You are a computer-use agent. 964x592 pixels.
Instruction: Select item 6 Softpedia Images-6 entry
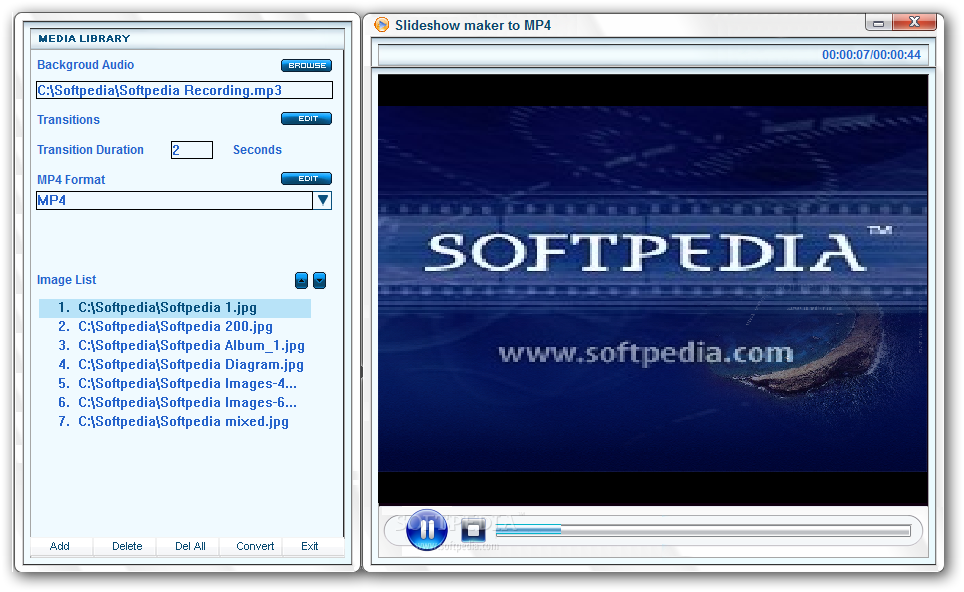coord(175,403)
